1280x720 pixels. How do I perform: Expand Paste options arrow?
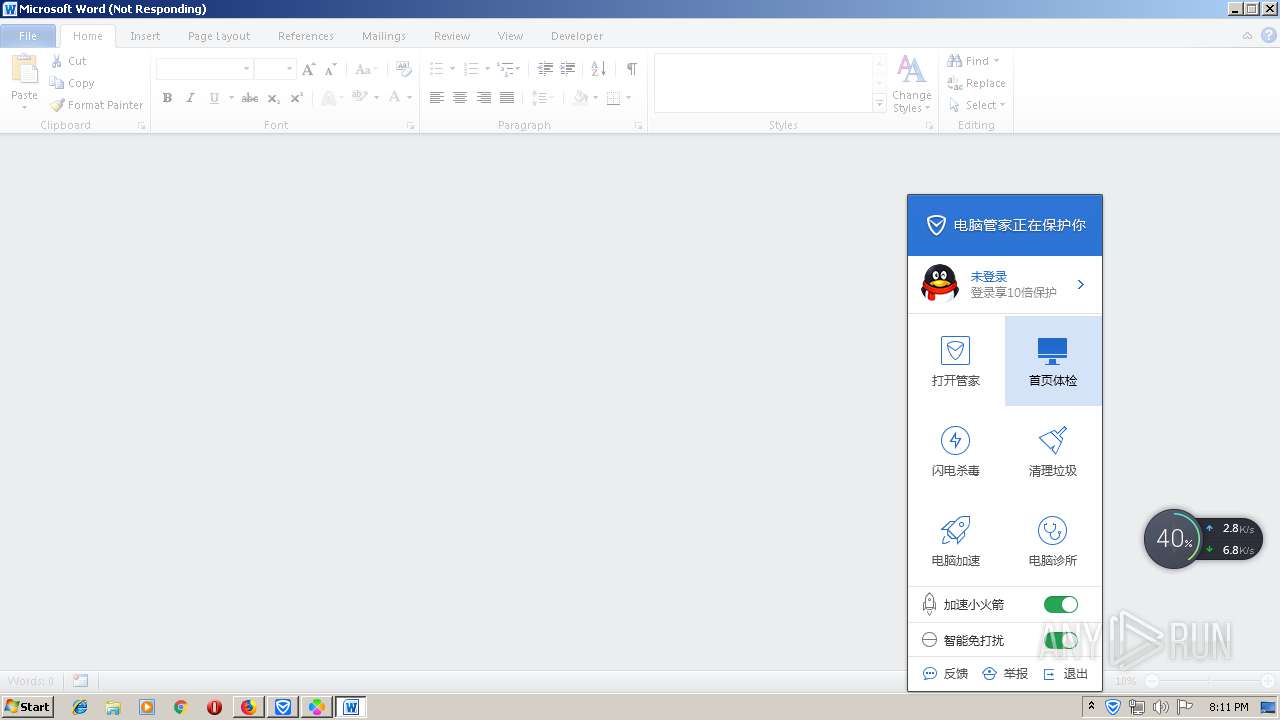tap(24, 106)
